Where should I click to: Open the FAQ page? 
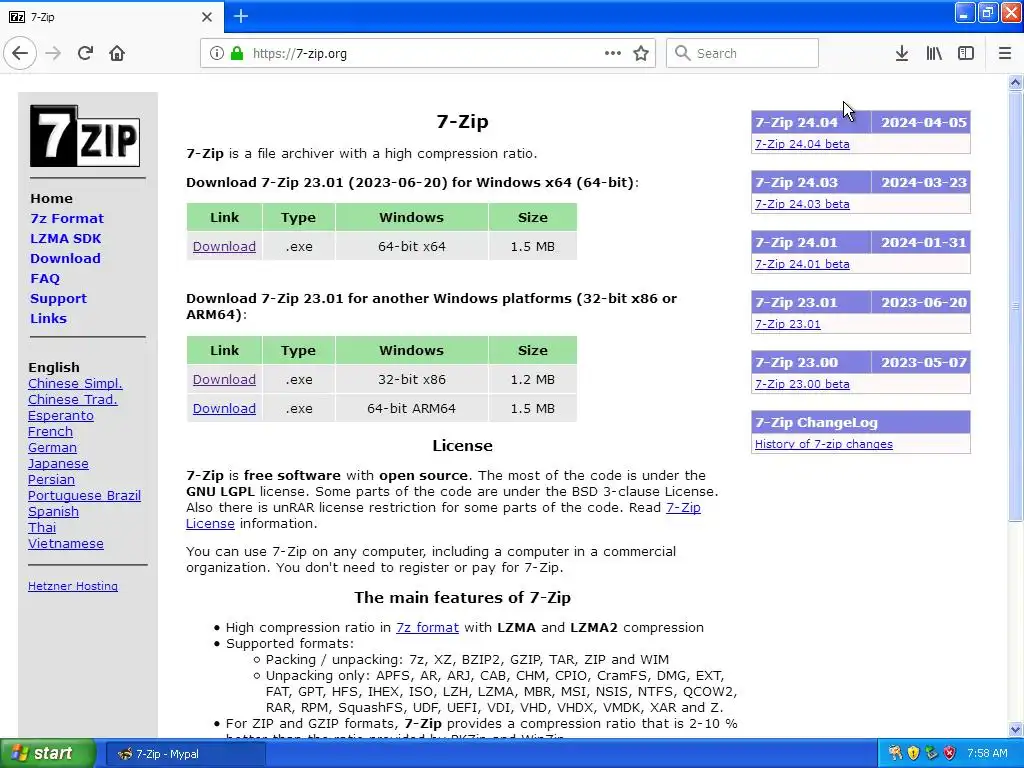point(44,278)
